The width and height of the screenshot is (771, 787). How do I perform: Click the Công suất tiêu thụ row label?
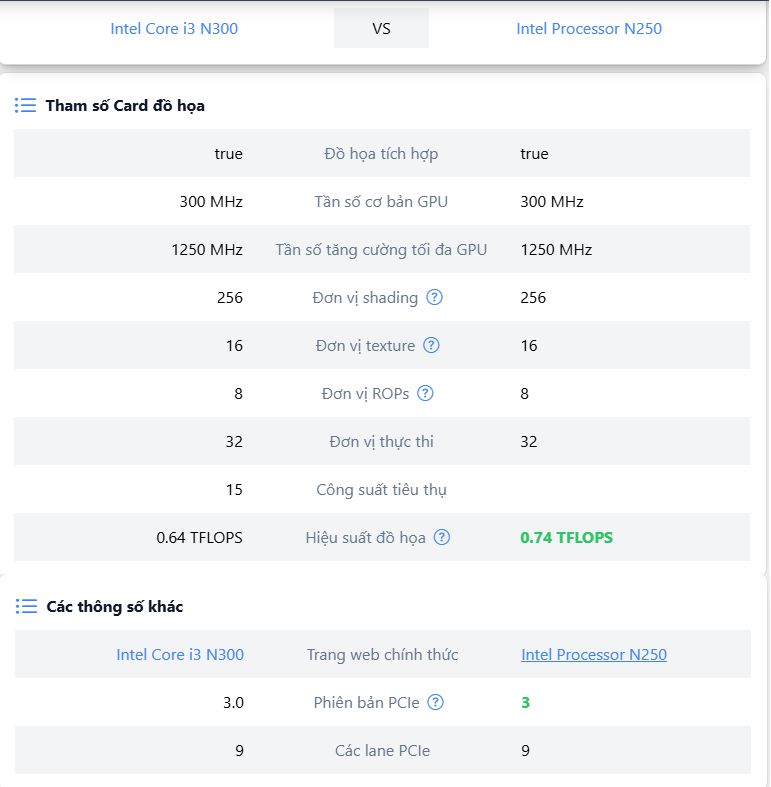pyautogui.click(x=381, y=489)
